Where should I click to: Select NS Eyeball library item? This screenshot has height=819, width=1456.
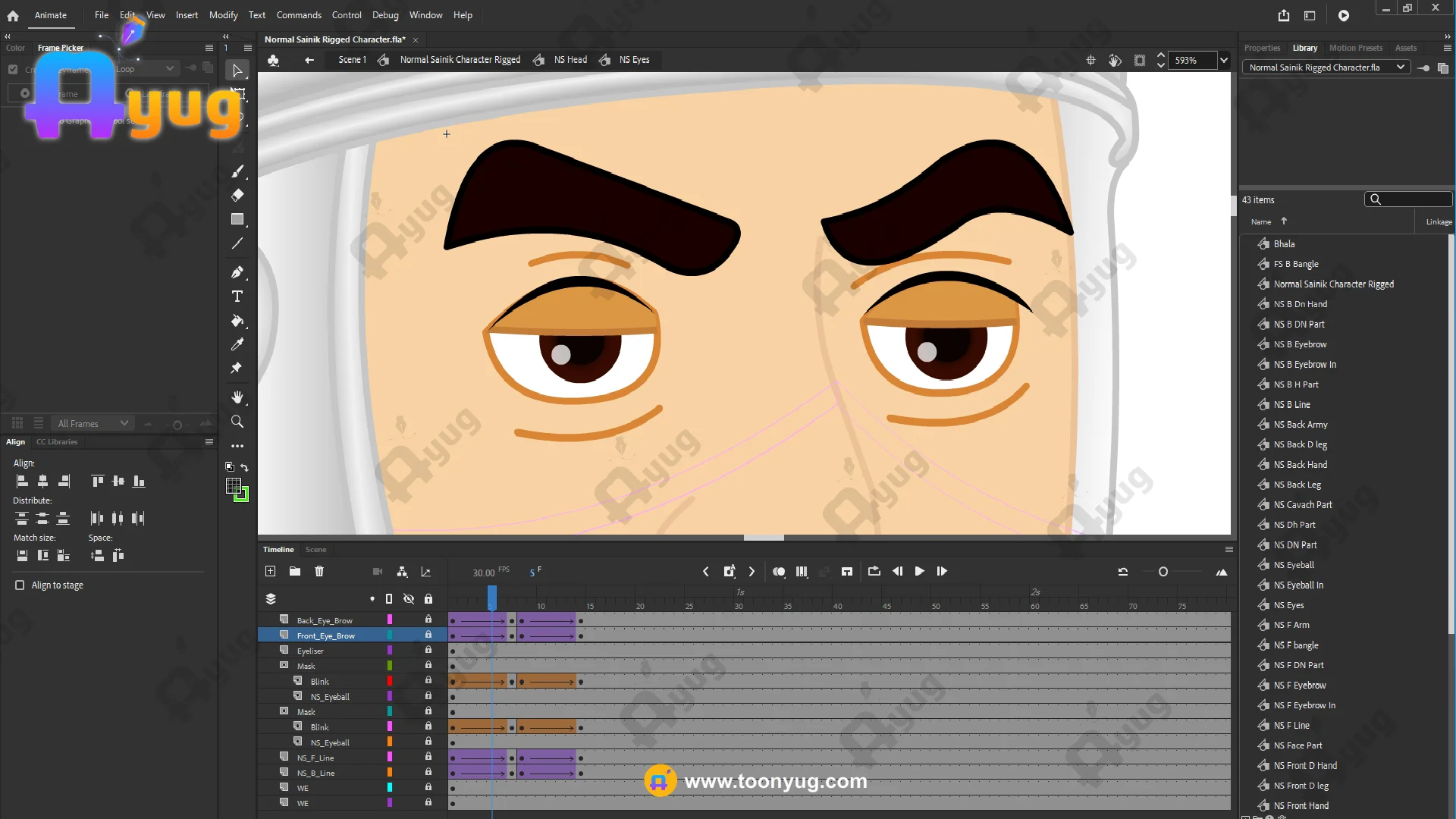point(1294,565)
